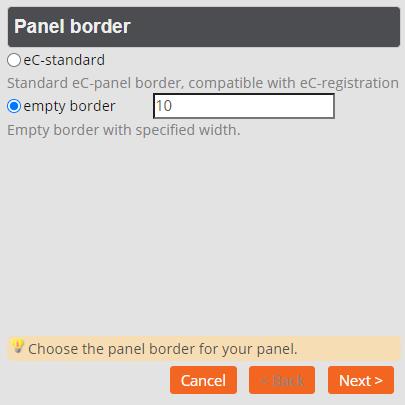
Task: Click the Cancel button
Action: (x=203, y=380)
